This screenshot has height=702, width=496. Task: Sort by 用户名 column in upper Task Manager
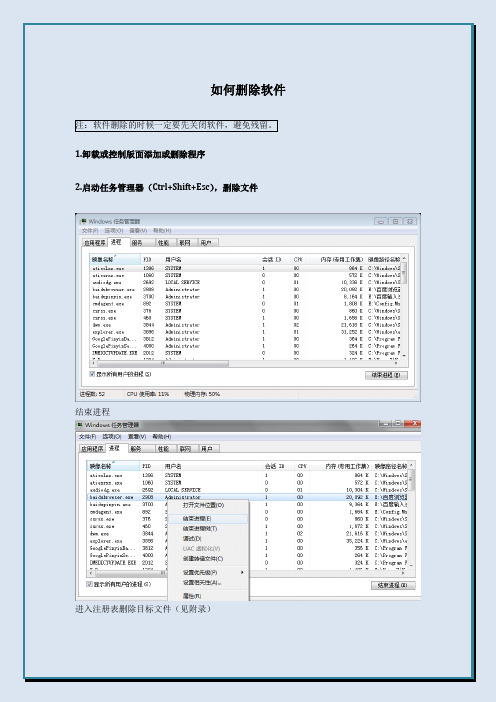[210, 259]
